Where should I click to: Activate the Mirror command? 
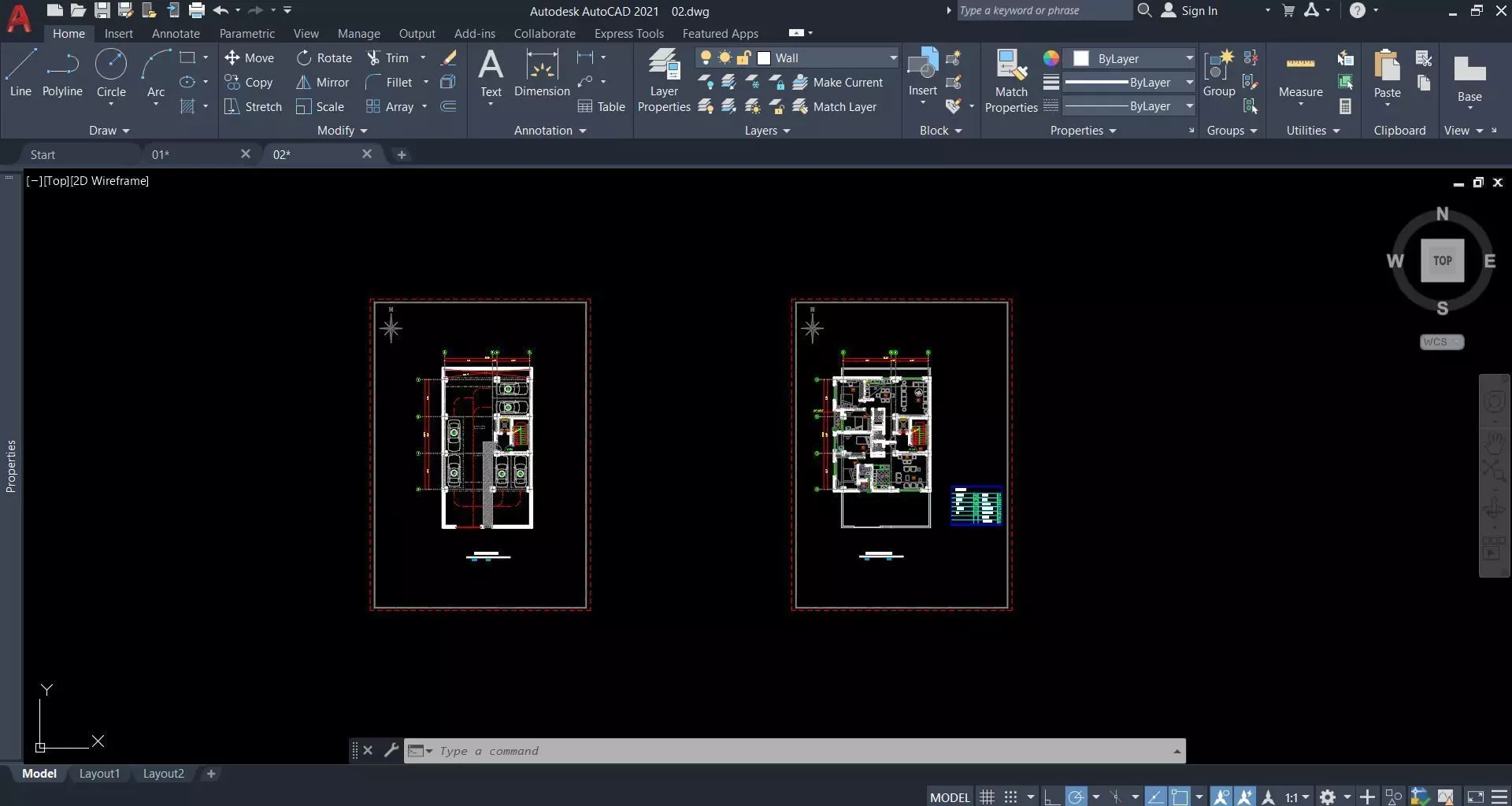pos(323,82)
